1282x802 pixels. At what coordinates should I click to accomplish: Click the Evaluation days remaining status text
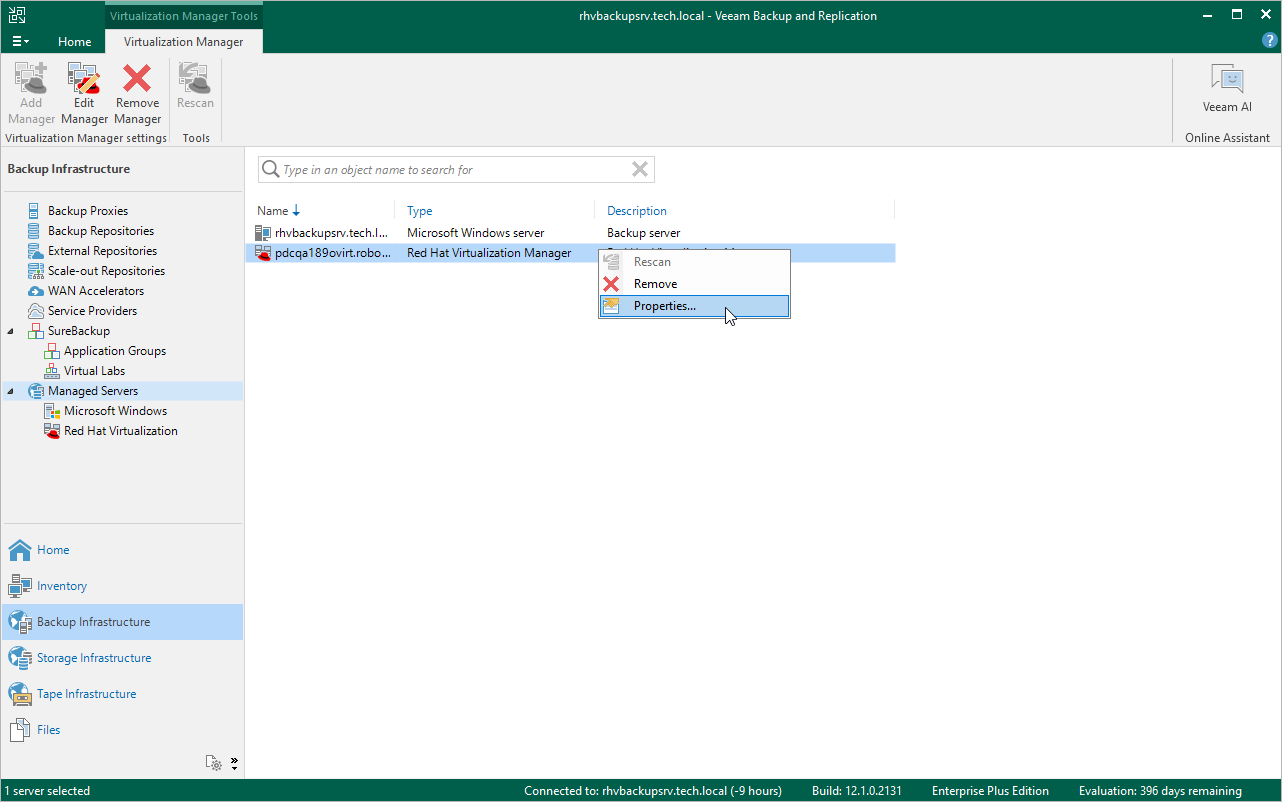coord(1160,791)
